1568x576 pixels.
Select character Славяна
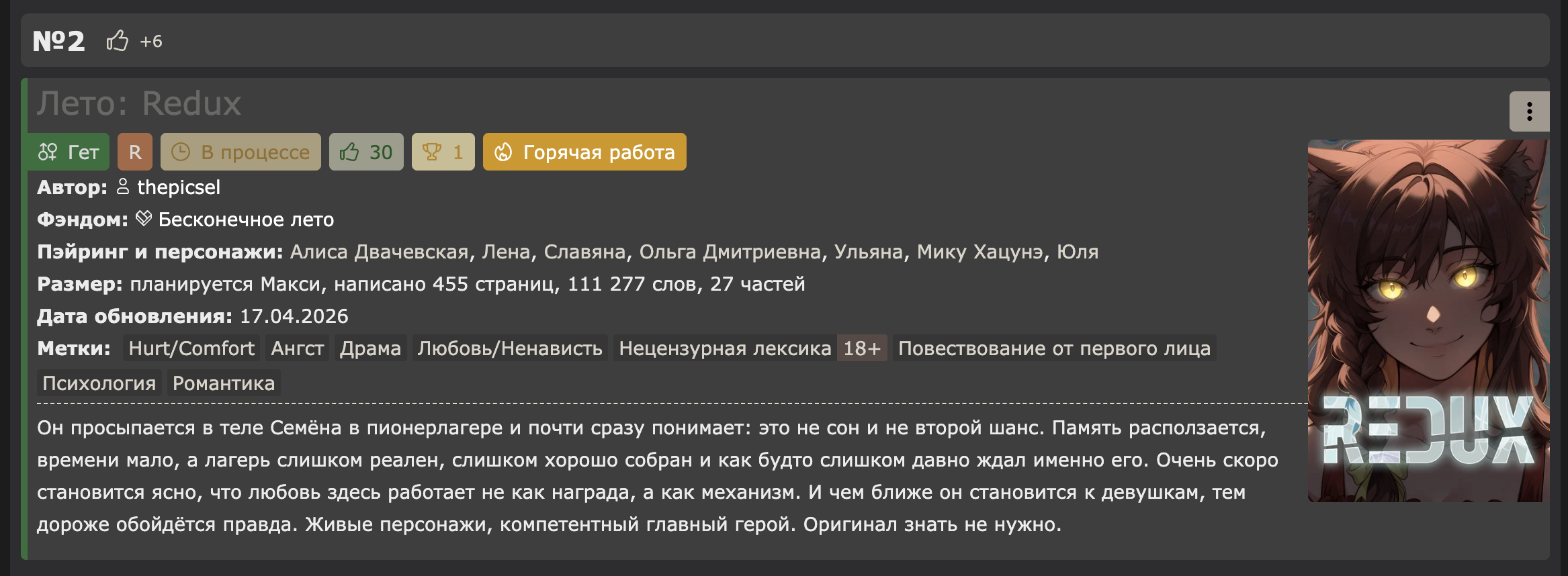coord(584,252)
